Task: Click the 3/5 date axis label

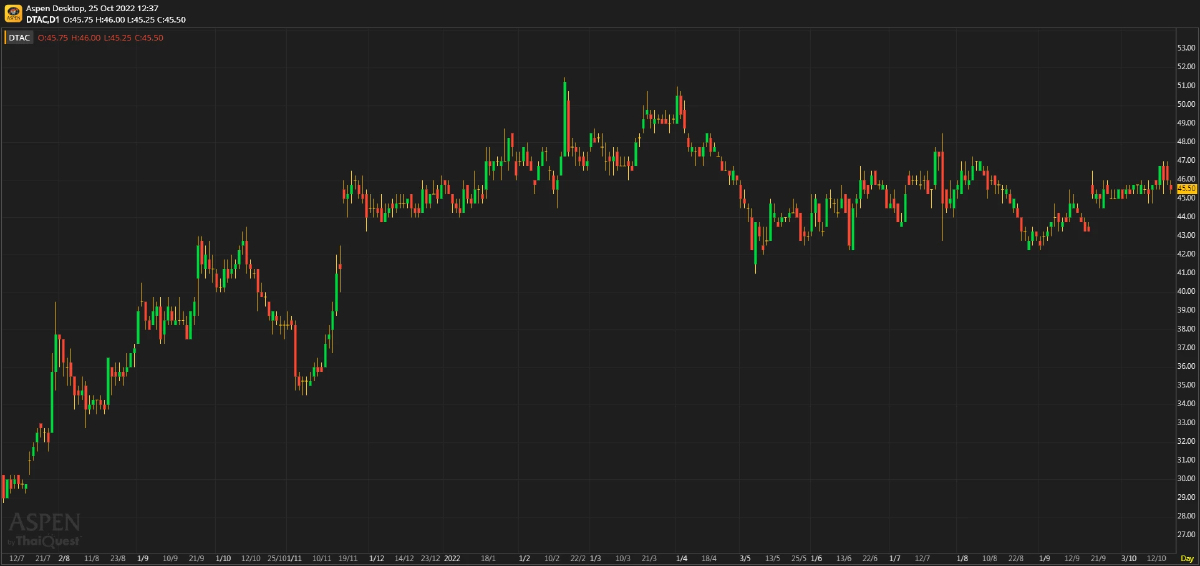Action: pos(745,557)
